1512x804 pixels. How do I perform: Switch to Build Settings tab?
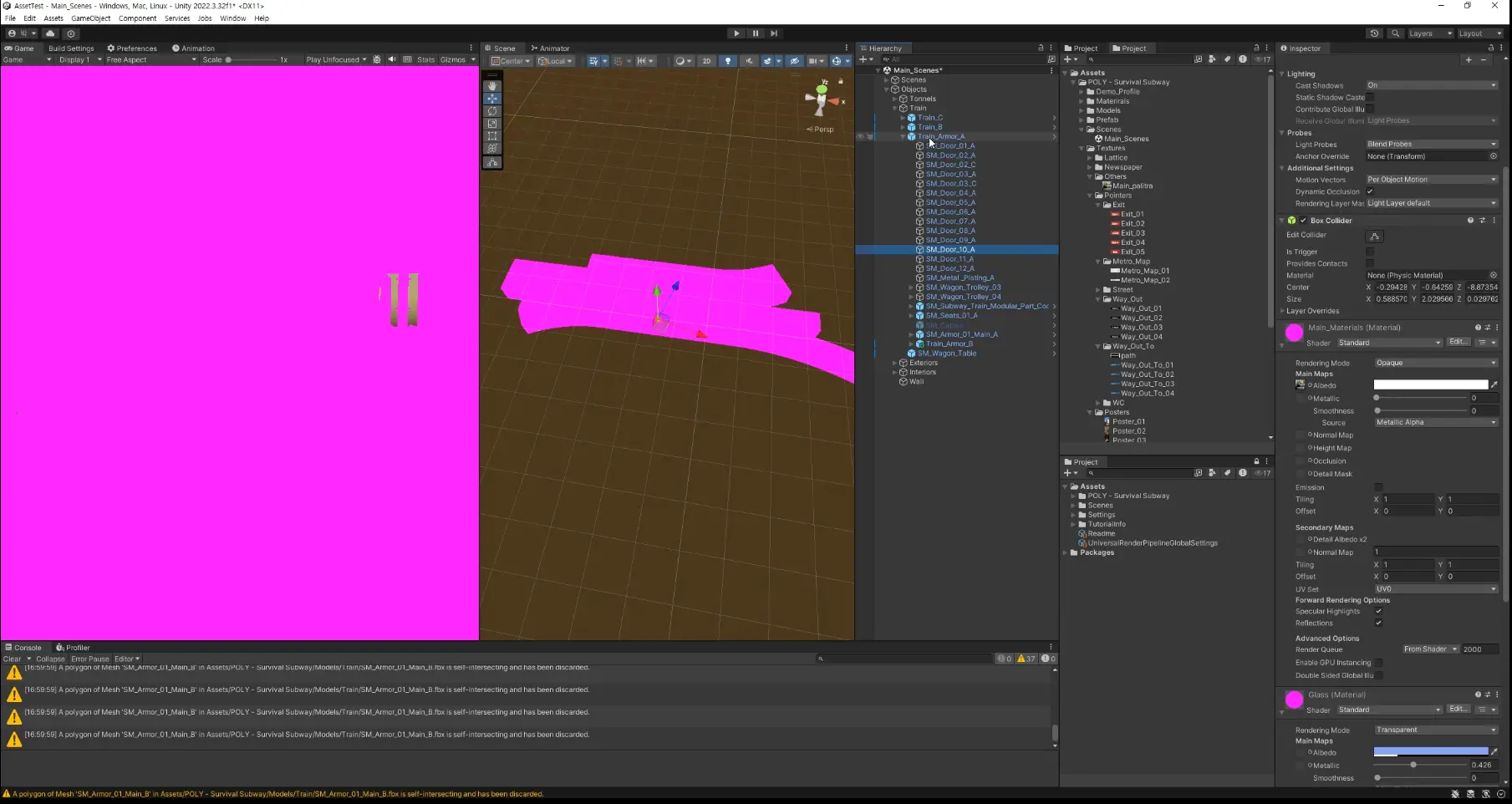pos(71,48)
